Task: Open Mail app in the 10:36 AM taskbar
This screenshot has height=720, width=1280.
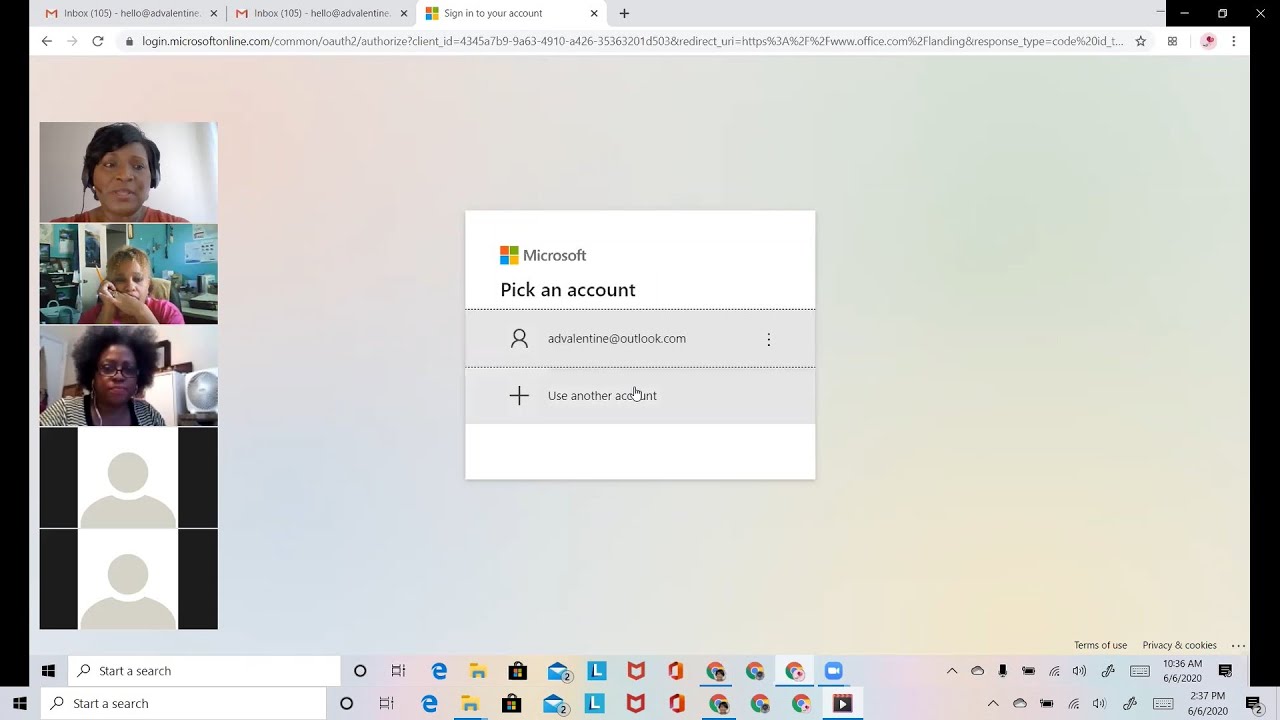Action: (x=558, y=671)
